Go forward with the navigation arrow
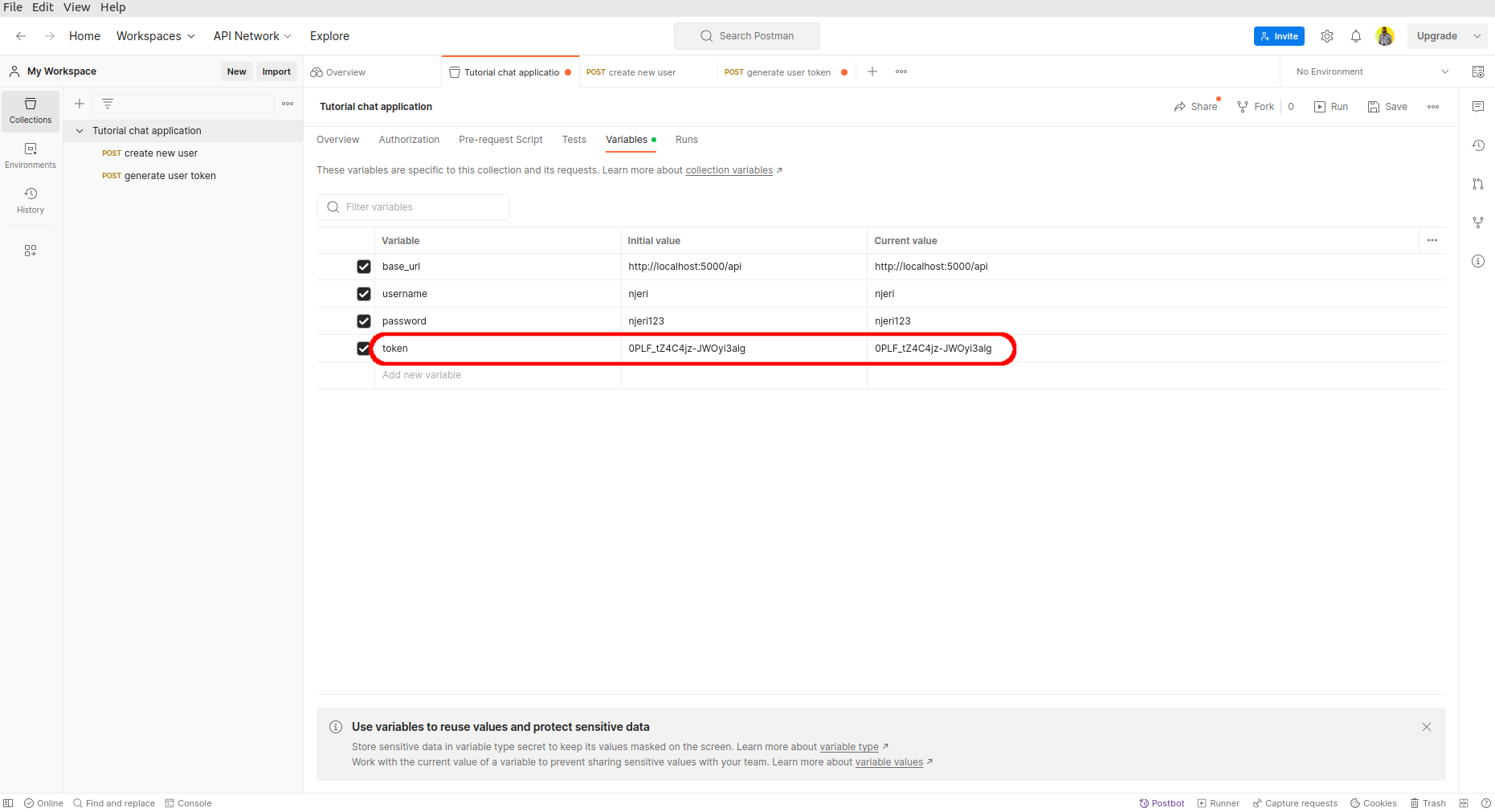Image resolution: width=1495 pixels, height=812 pixels. pos(50,36)
